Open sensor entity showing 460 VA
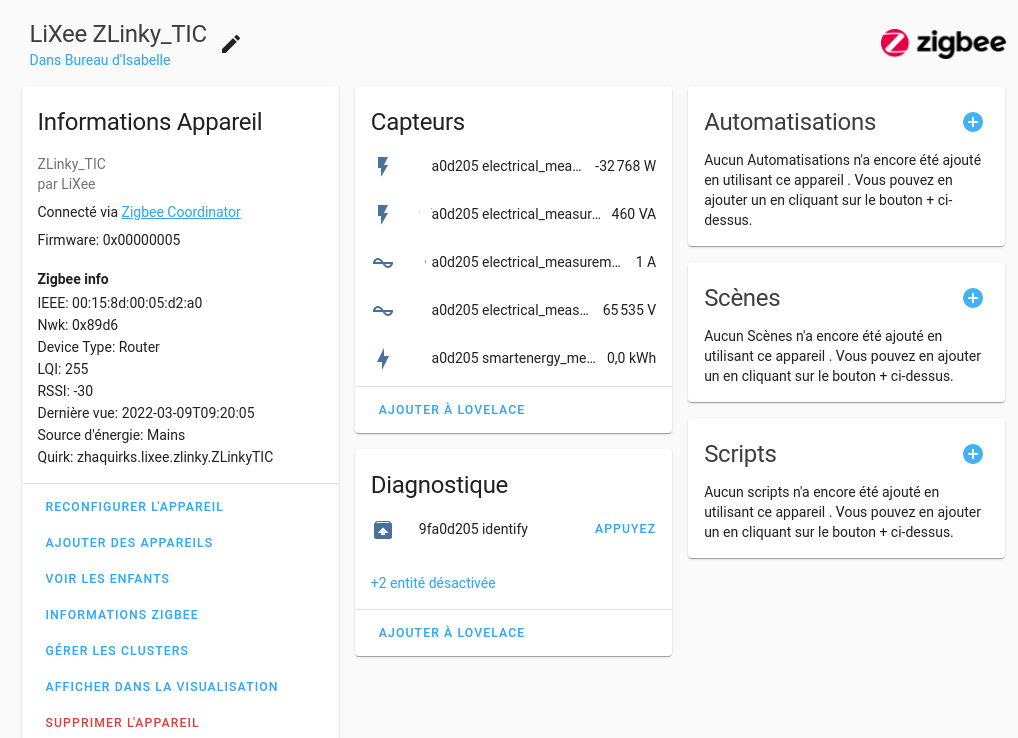 [x=514, y=214]
